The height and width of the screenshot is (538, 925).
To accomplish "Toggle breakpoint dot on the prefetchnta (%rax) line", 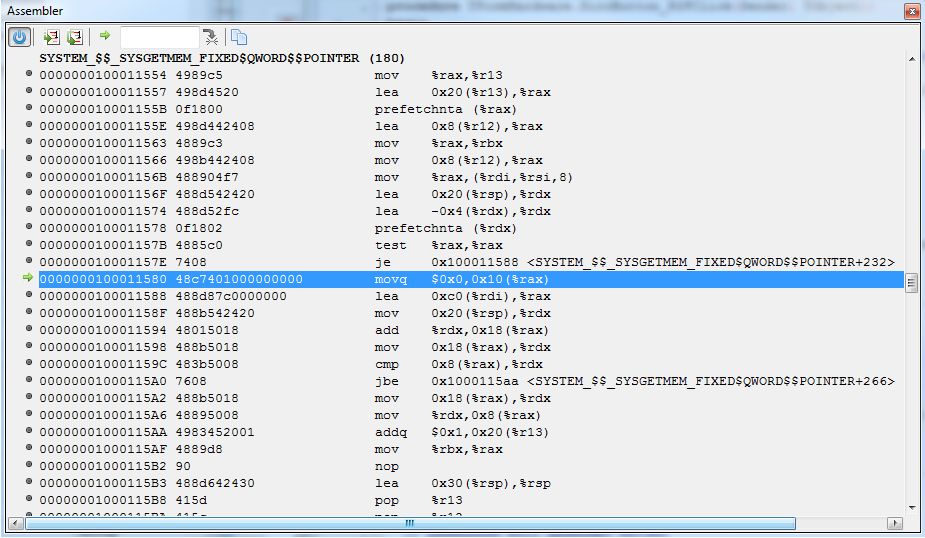I will point(29,109).
